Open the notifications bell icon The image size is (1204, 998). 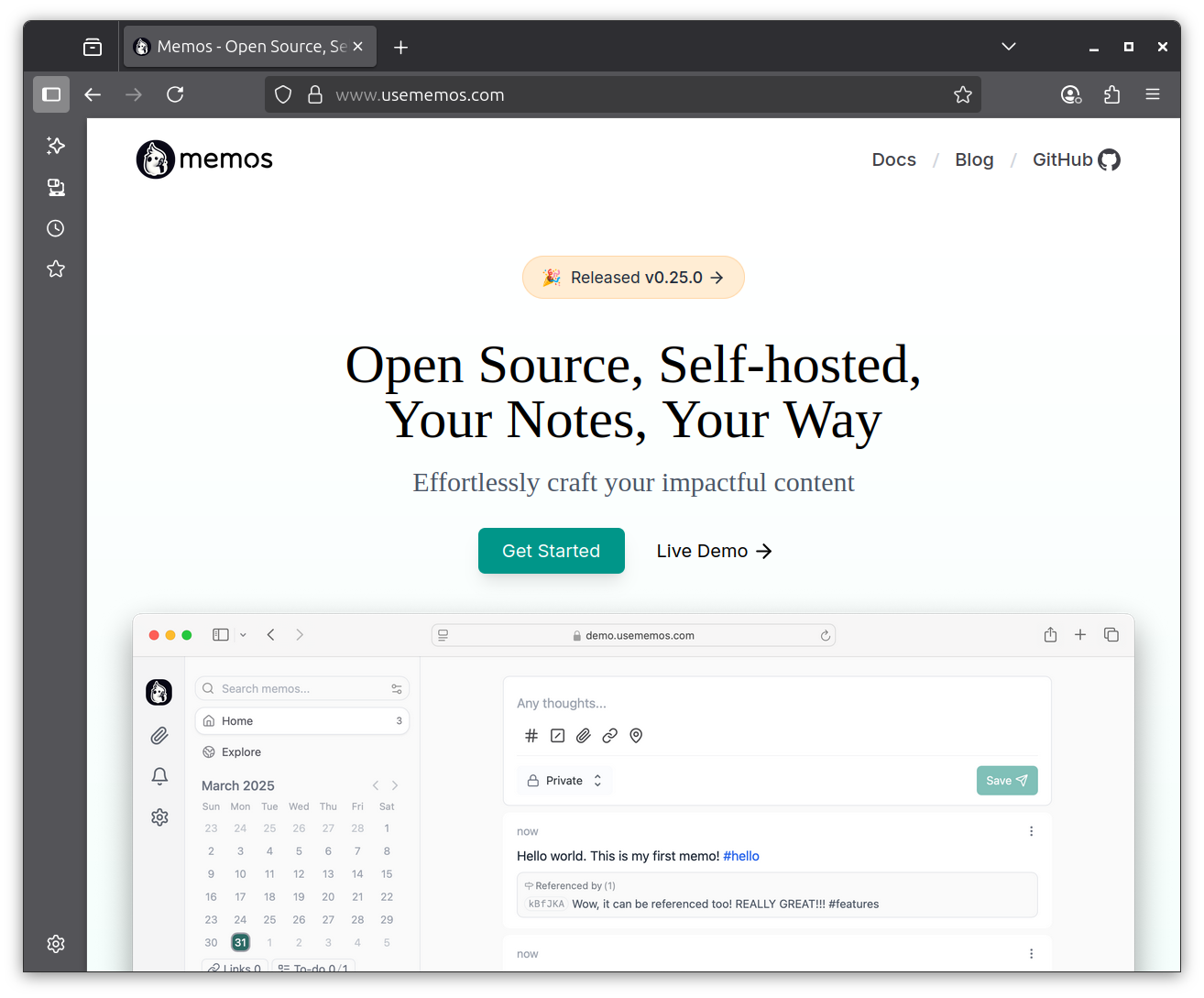pyautogui.click(x=159, y=776)
